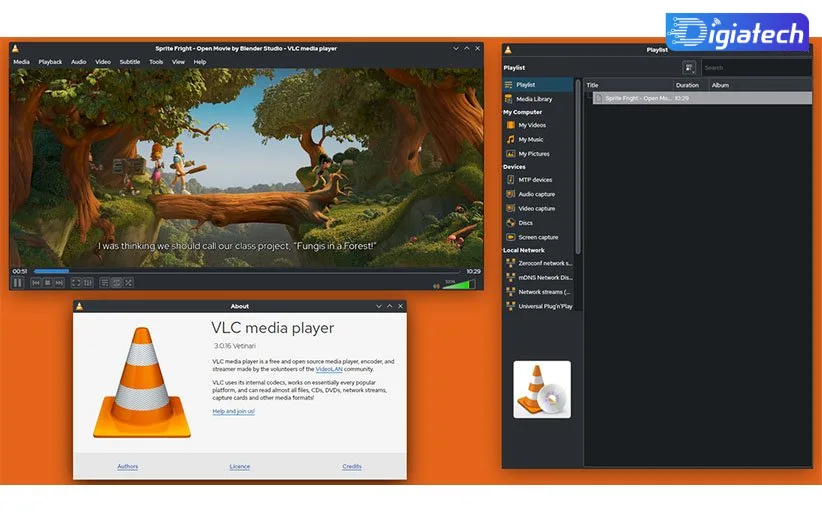The width and height of the screenshot is (822, 522).
Task: Select Universal Plug'n'Play item
Action: click(x=538, y=306)
